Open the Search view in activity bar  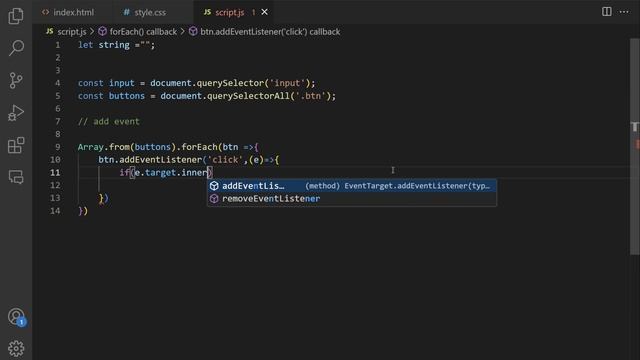[x=16, y=48]
